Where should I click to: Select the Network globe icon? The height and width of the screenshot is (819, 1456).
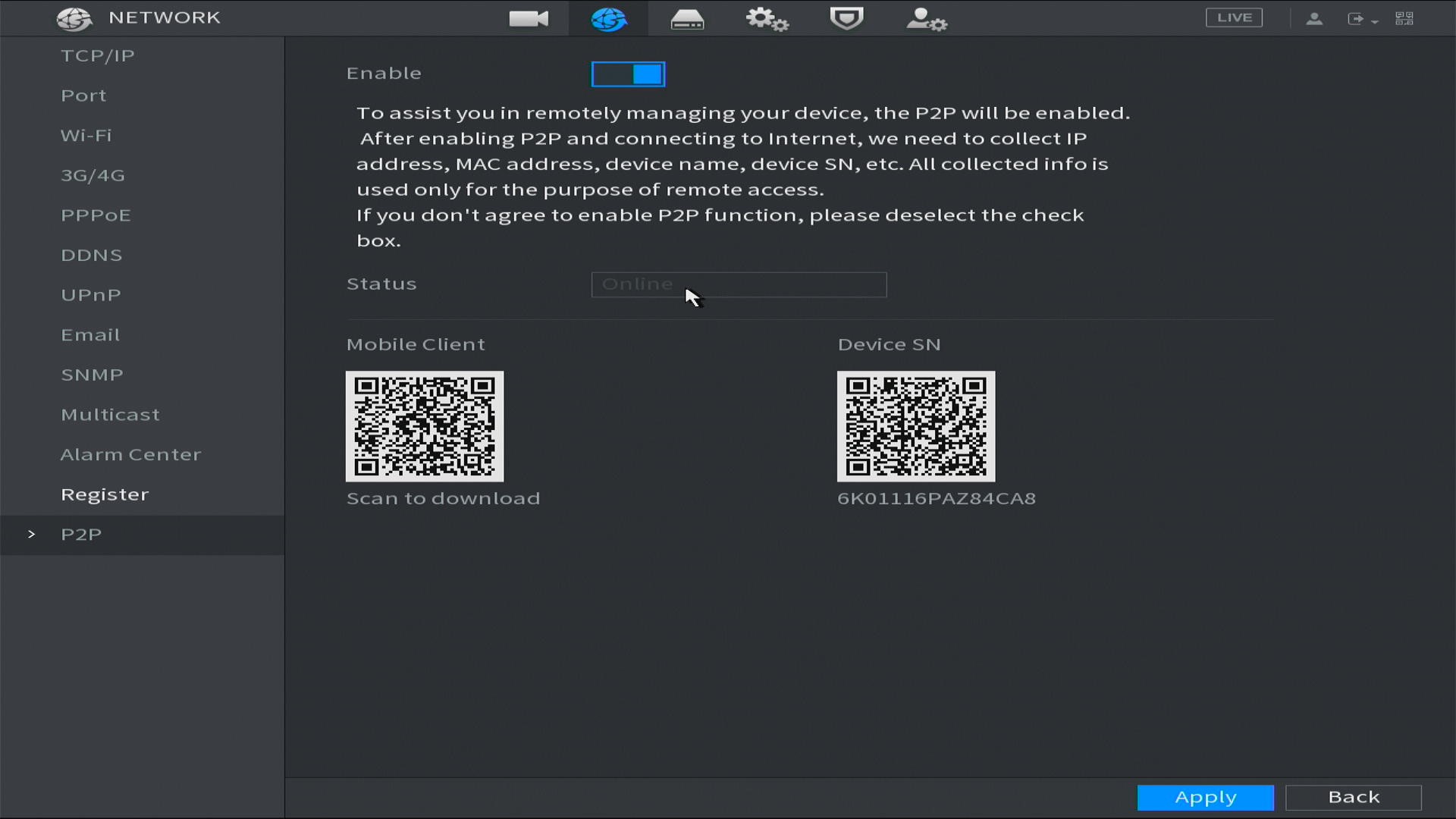[x=609, y=18]
